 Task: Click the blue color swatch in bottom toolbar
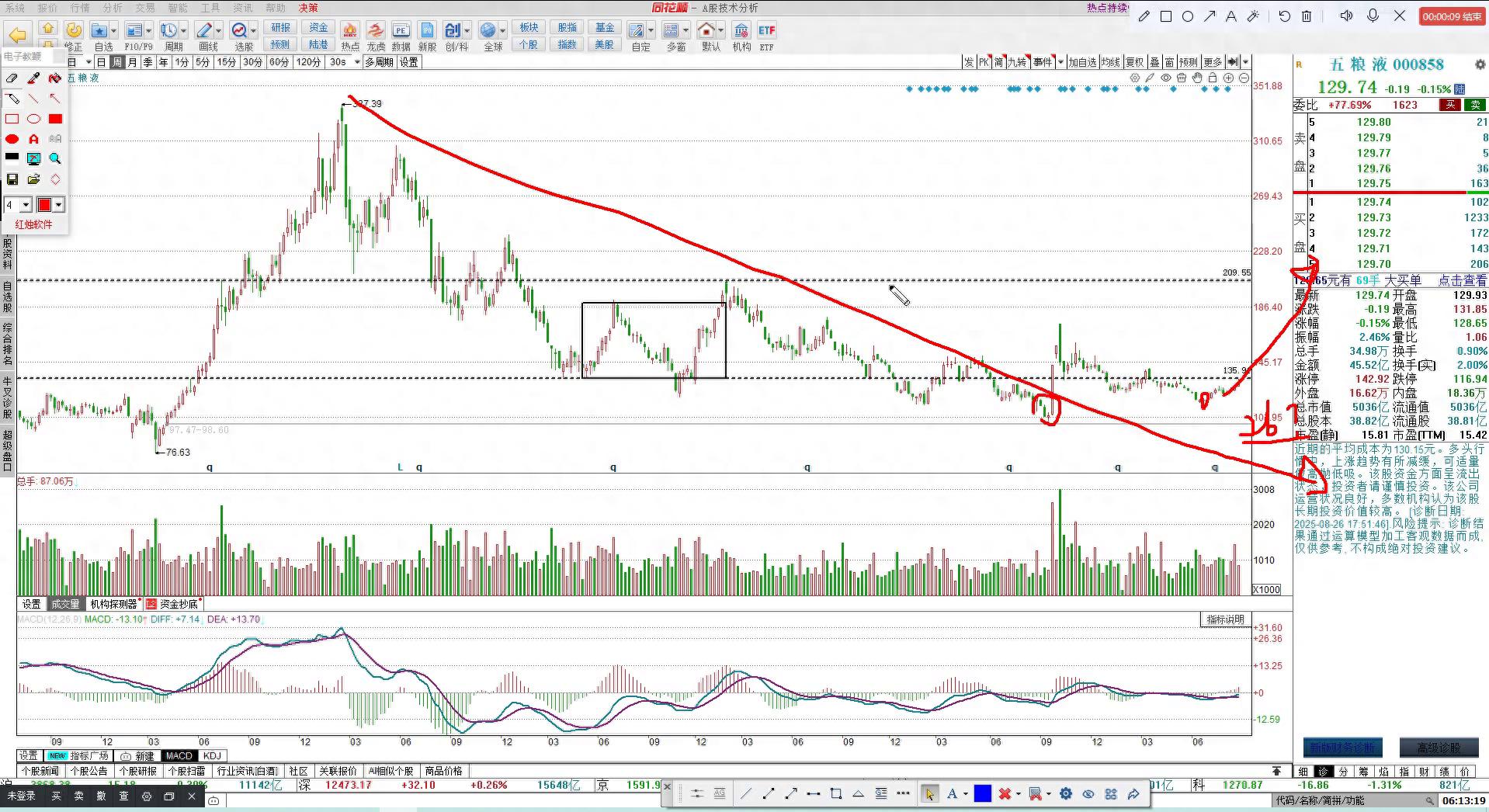pyautogui.click(x=983, y=793)
